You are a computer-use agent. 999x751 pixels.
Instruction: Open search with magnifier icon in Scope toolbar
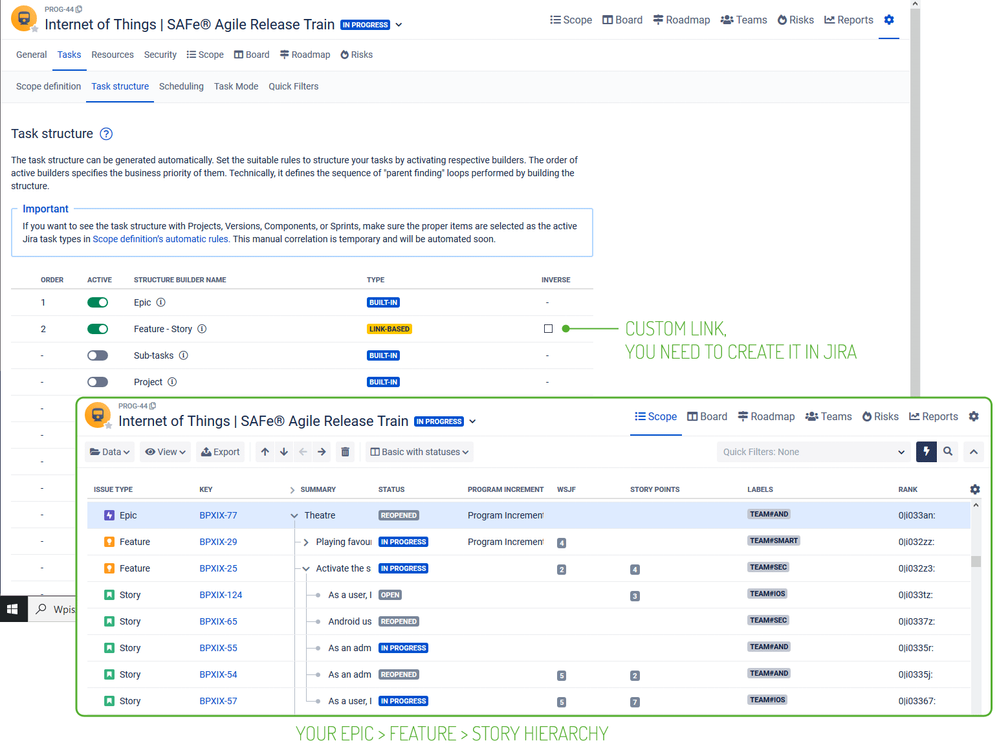(x=948, y=452)
